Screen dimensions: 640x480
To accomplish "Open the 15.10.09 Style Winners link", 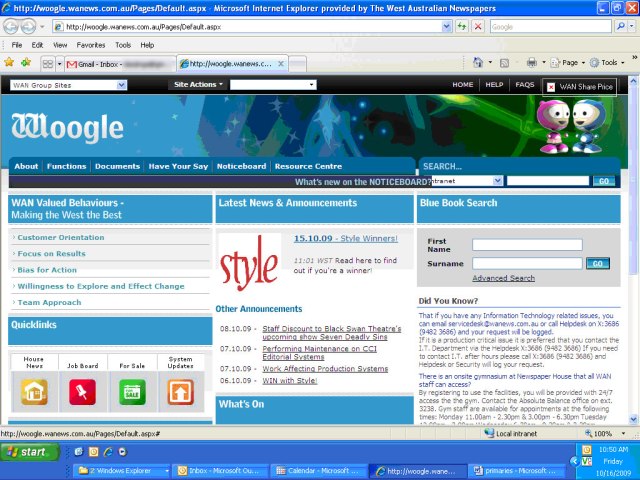I will click(345, 238).
